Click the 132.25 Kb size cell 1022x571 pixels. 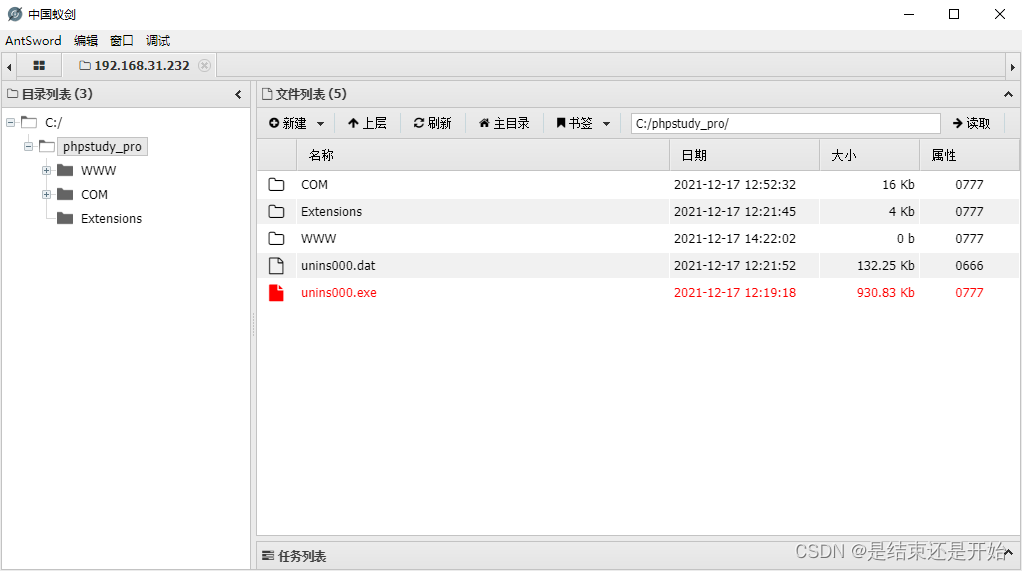[x=885, y=265]
